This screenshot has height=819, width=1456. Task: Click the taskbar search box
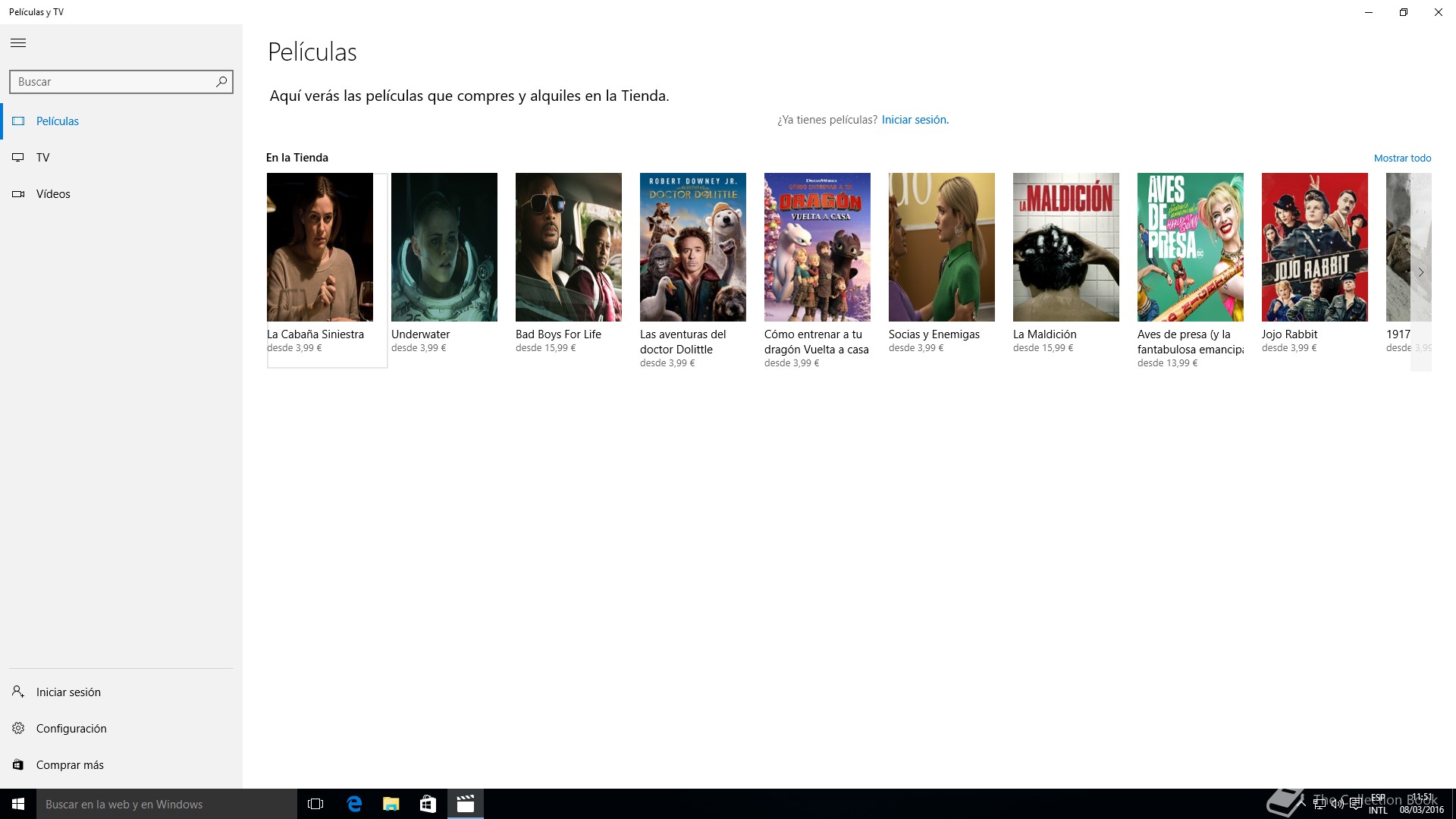[x=167, y=804]
